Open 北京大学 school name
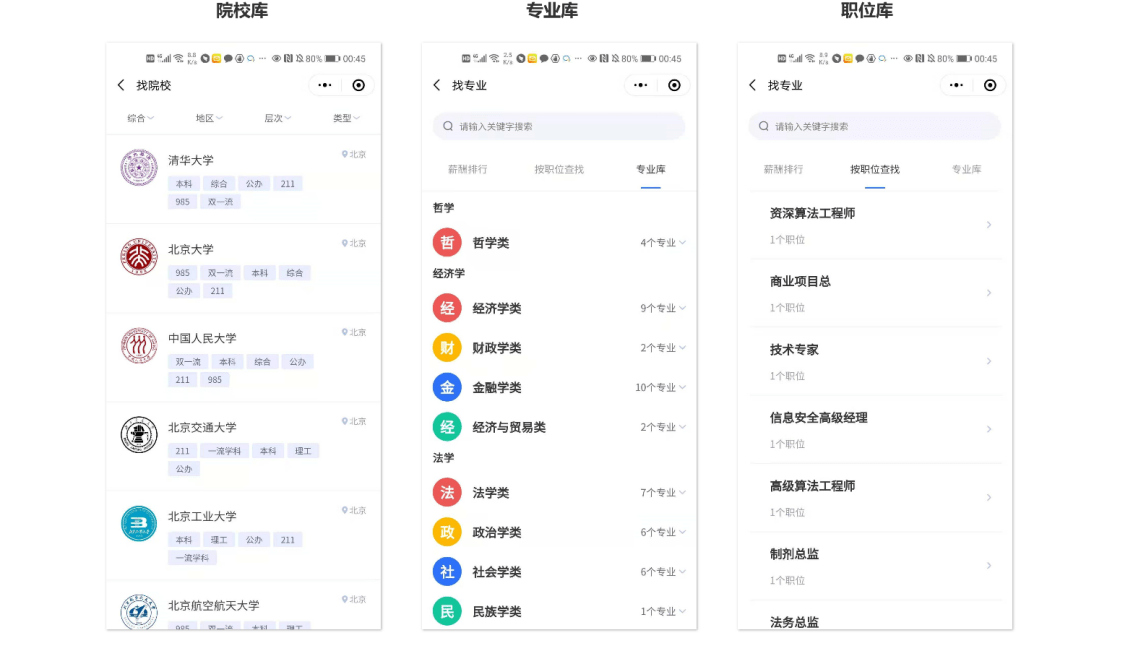This screenshot has height=664, width=1133. click(191, 249)
